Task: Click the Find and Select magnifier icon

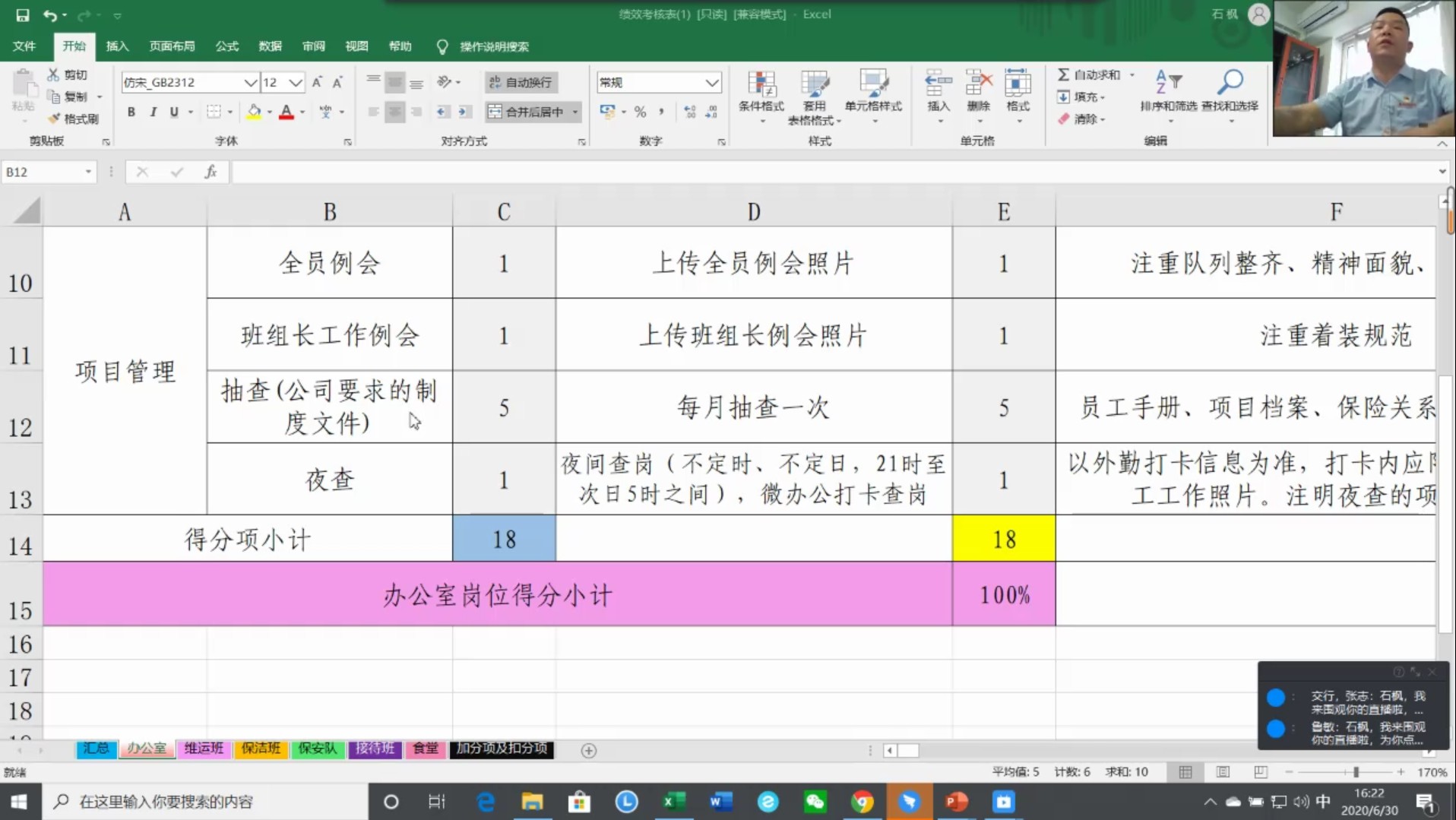Action: pos(1230,82)
